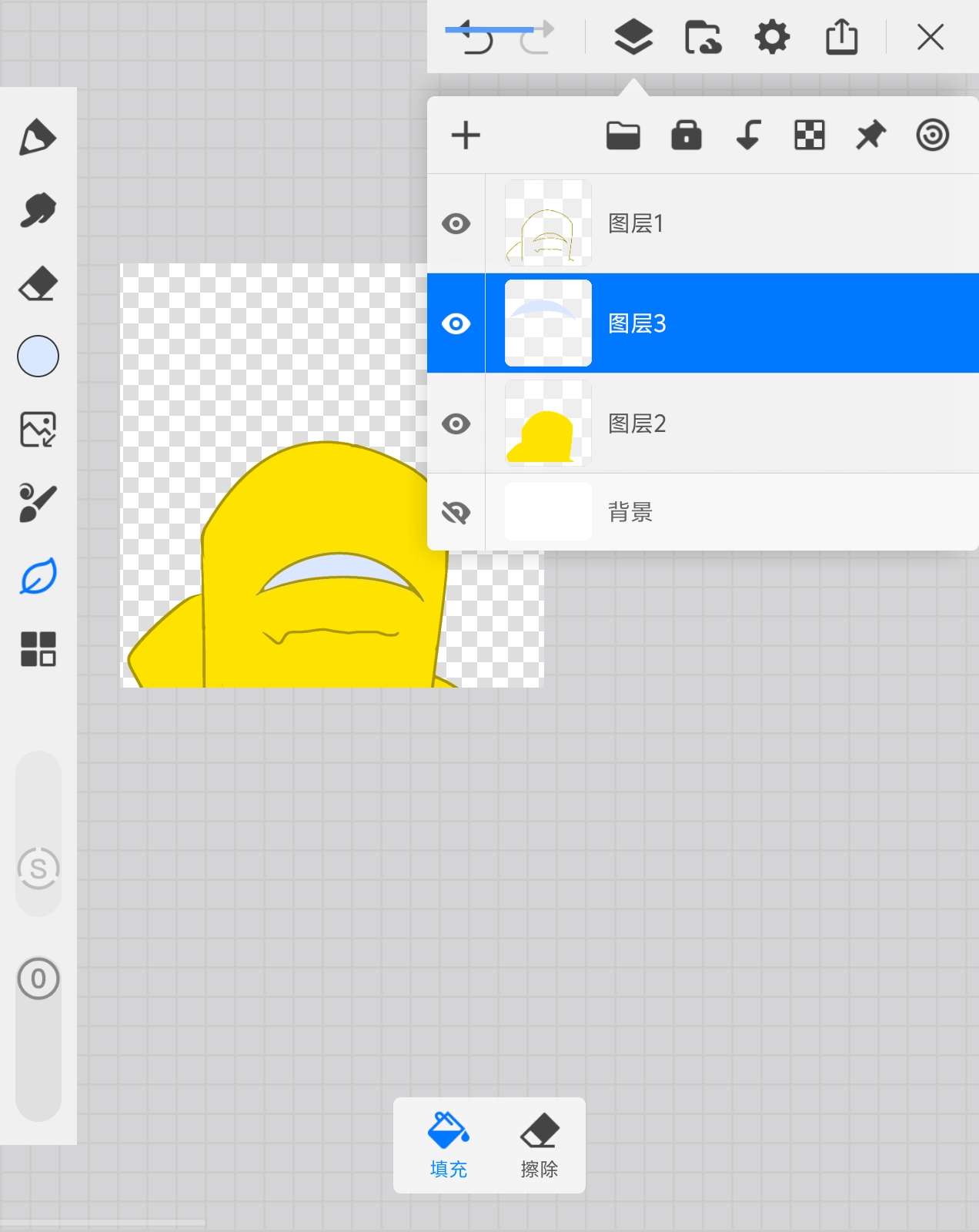Merge layer down with arrow icon

748,136
